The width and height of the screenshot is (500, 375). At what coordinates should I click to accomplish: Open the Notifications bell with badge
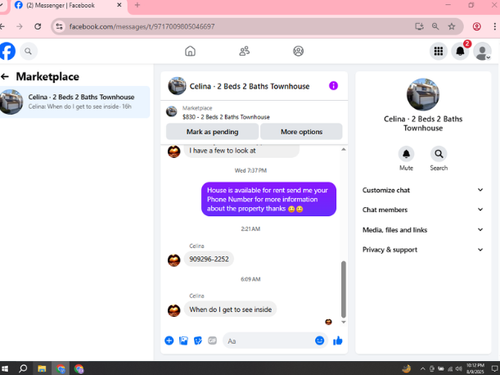pos(460,51)
